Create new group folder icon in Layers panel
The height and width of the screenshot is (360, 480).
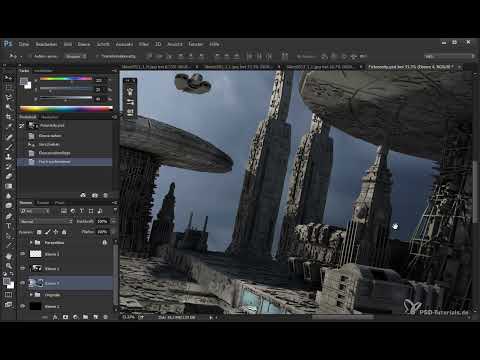tap(85, 317)
